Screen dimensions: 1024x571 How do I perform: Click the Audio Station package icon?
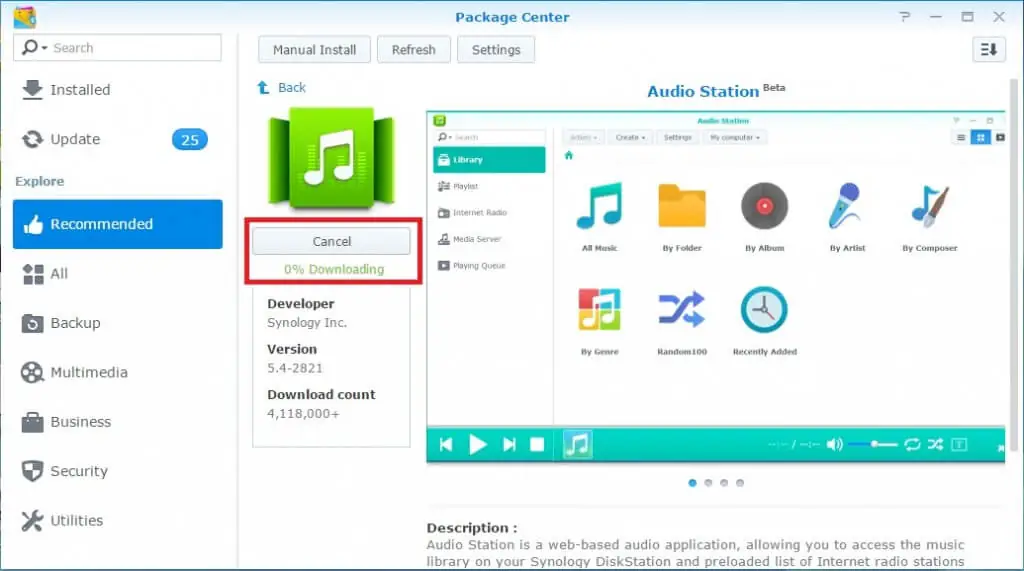coord(332,158)
